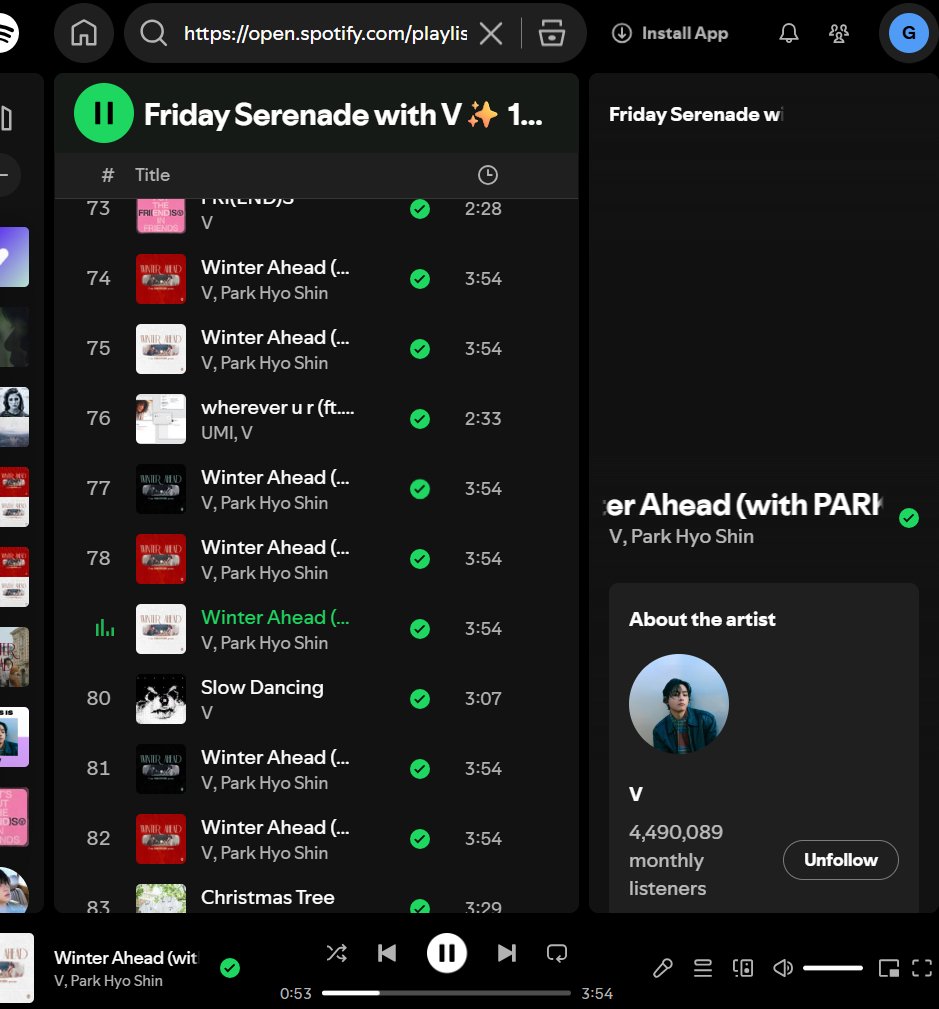Enter Full screen mode
This screenshot has height=1009, width=939.
tap(922, 967)
